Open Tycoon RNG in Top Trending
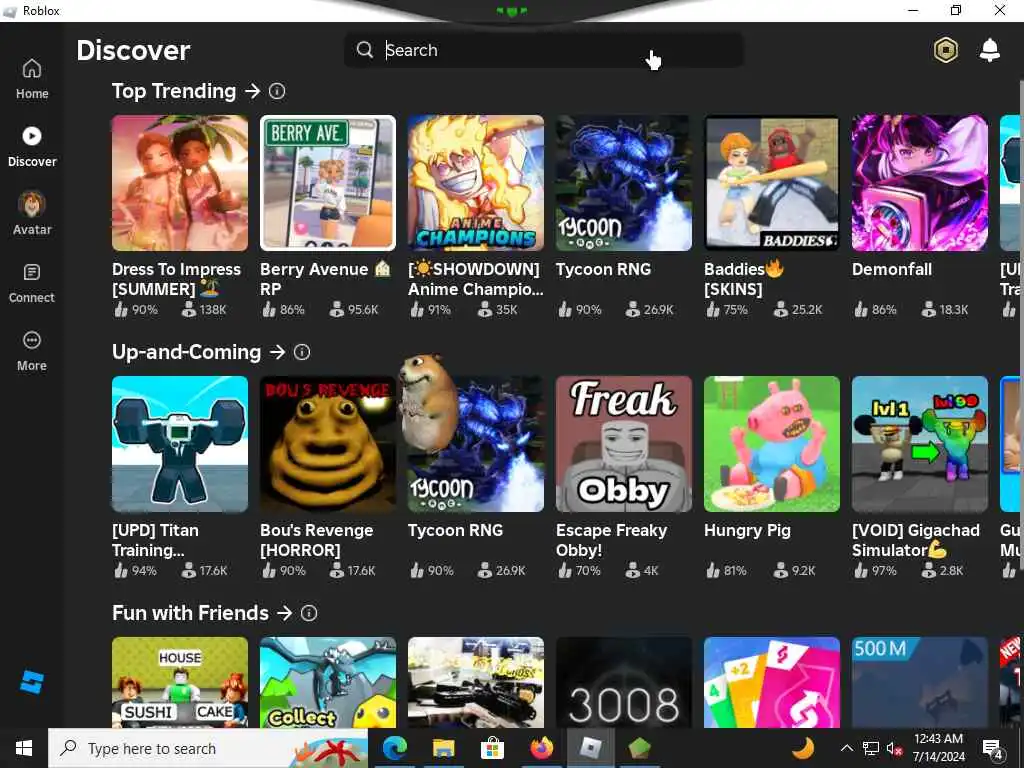This screenshot has height=768, width=1024. (624, 183)
